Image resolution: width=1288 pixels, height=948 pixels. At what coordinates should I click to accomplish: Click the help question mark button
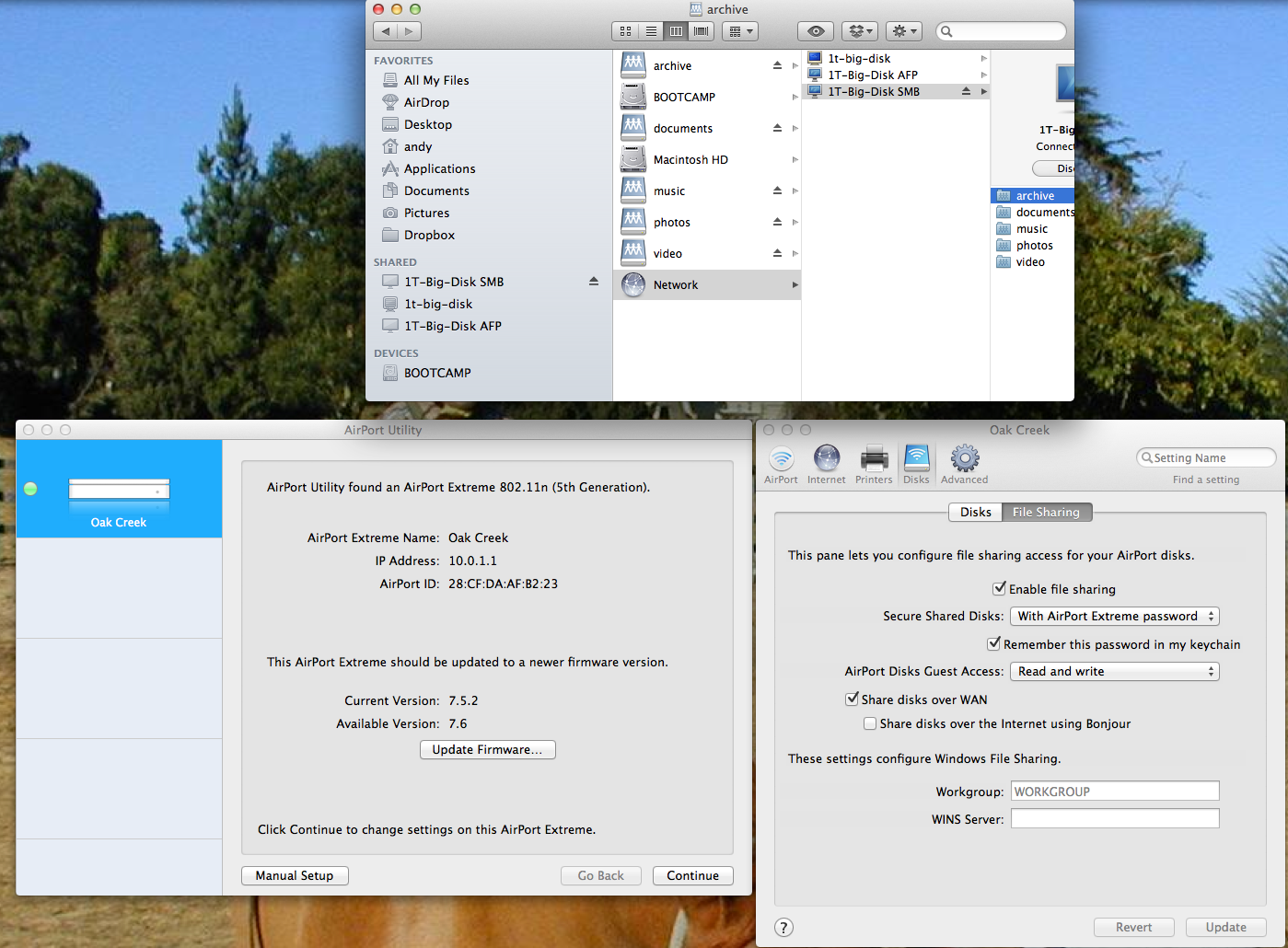click(783, 928)
